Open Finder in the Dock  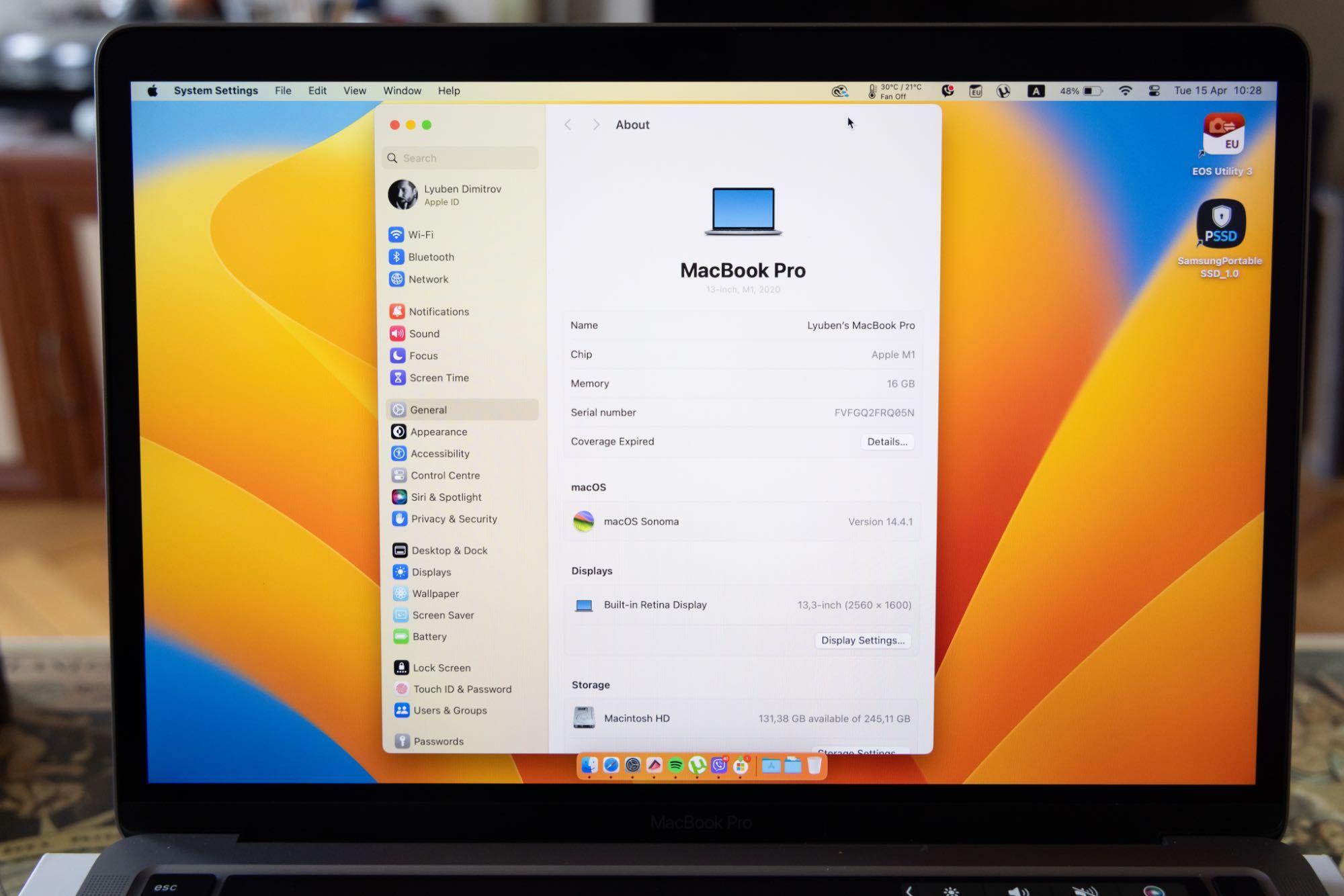tap(589, 765)
